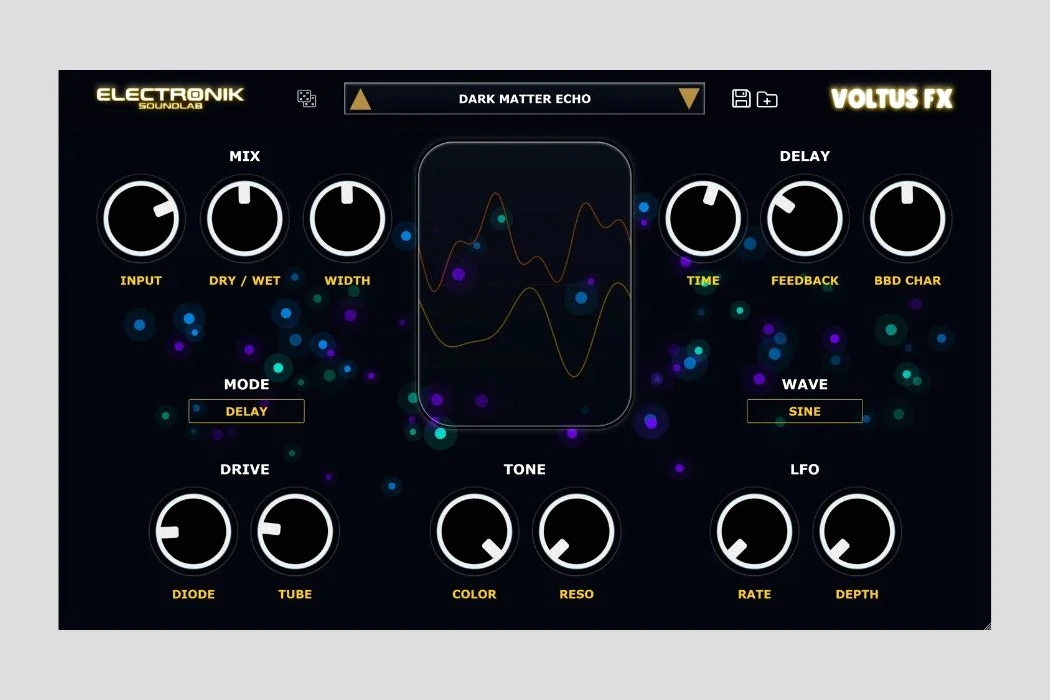Open the DARK MATTER ECHO preset list
The width and height of the screenshot is (1050, 700).
coord(524,99)
